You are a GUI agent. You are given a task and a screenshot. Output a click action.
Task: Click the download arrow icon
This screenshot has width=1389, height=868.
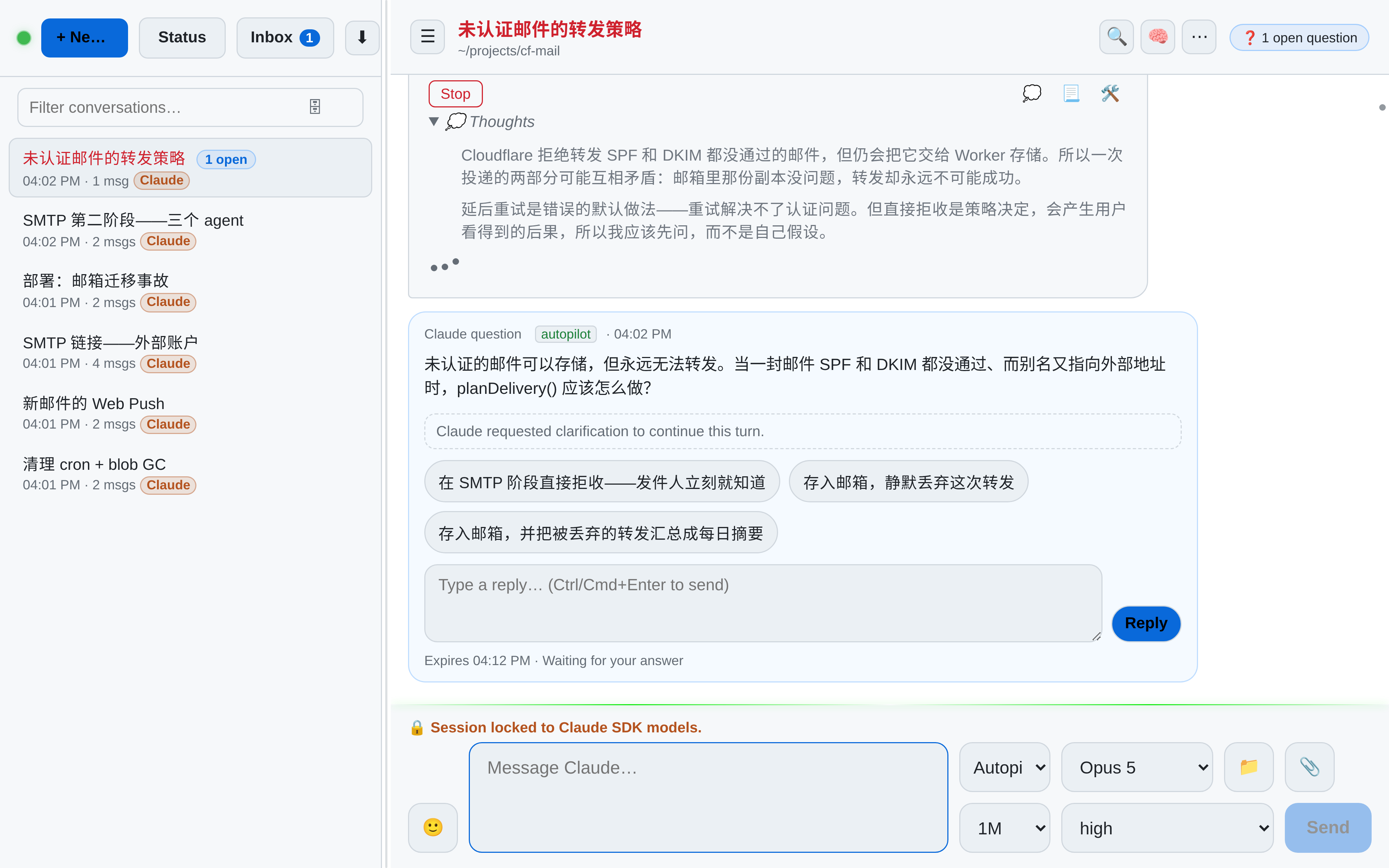pos(362,38)
